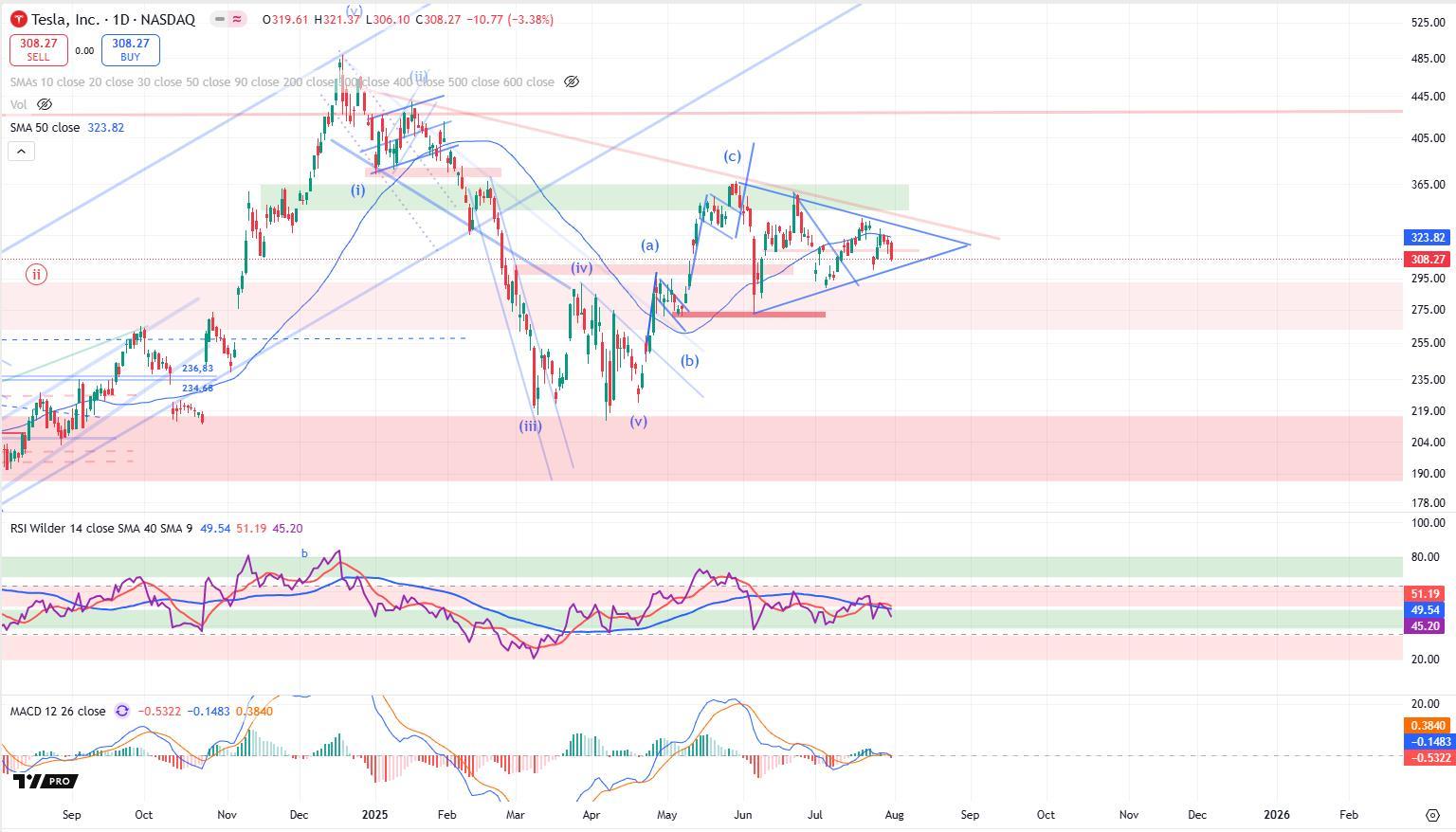Select the (a) wave label
1456x832 pixels.
pyautogui.click(x=649, y=244)
